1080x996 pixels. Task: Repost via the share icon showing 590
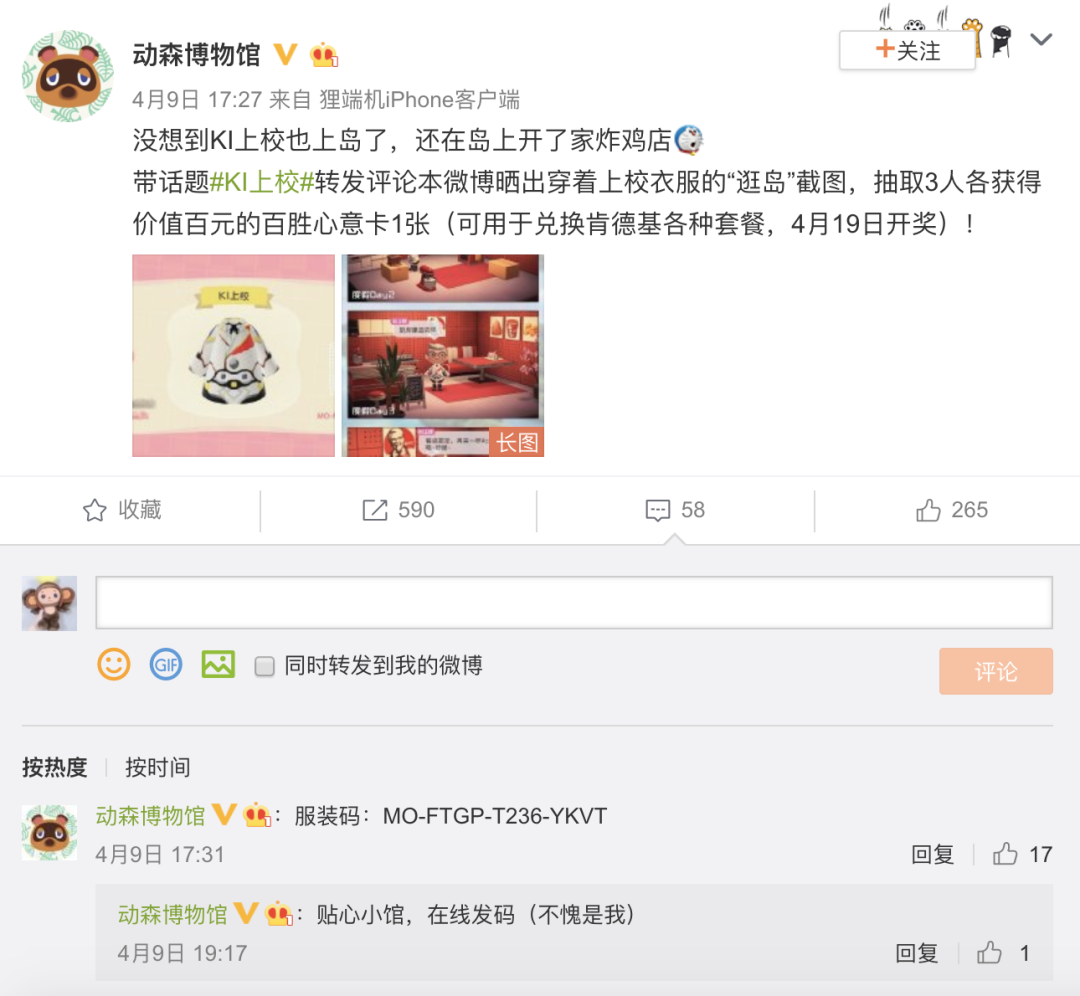click(x=398, y=510)
